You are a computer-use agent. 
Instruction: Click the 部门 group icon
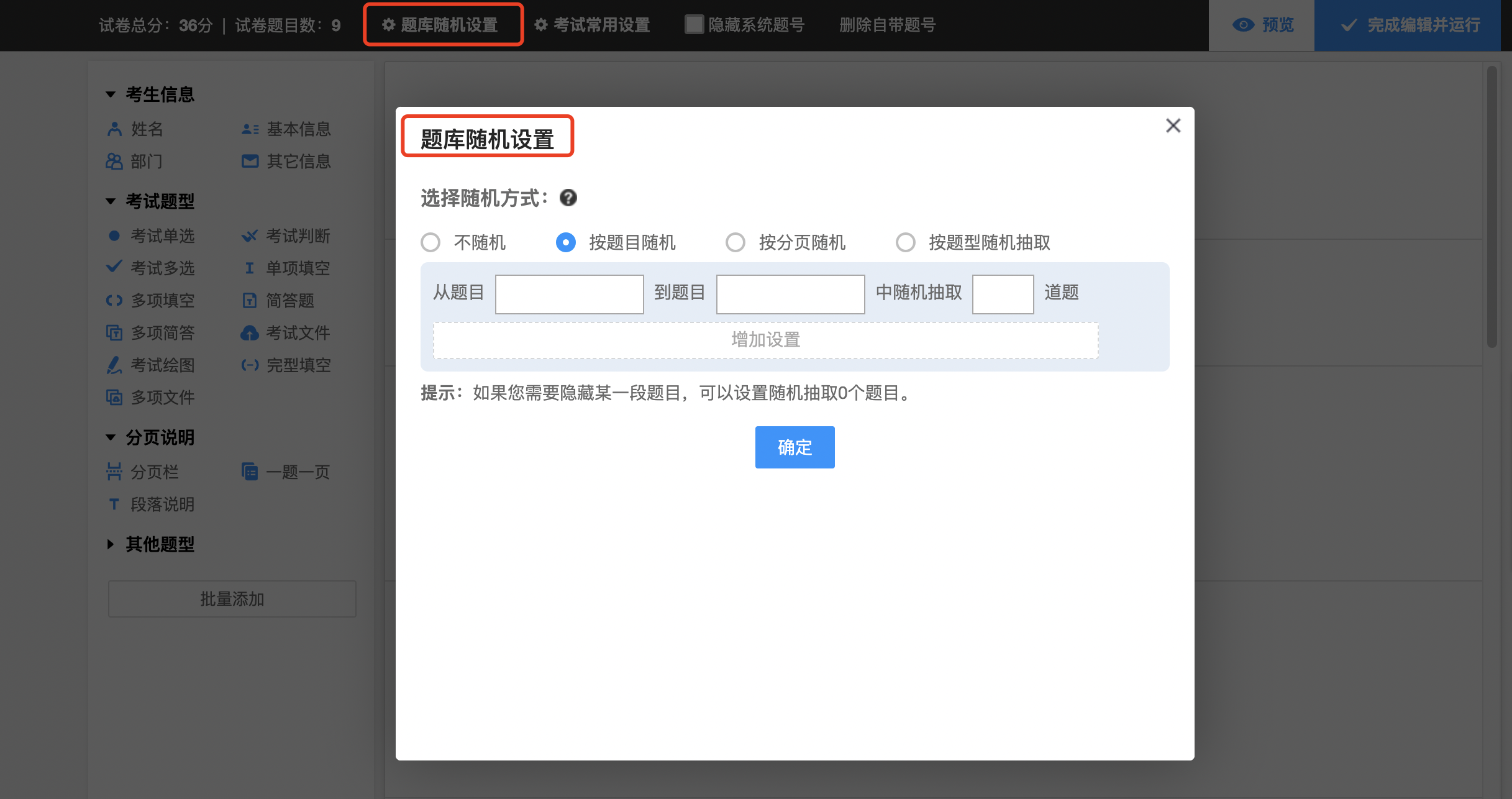[114, 162]
